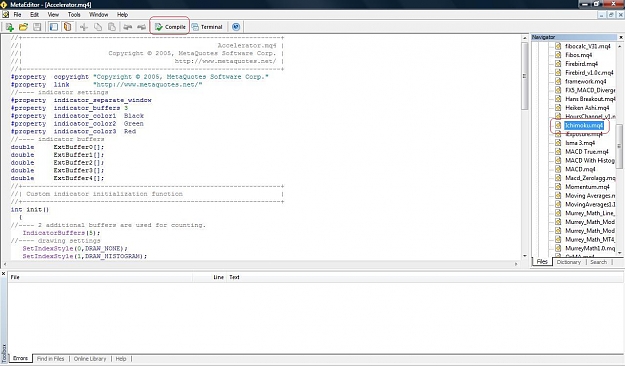Image resolution: width=625 pixels, height=366 pixels.
Task: Switch to the Find in Files tab
Action: click(x=50, y=359)
